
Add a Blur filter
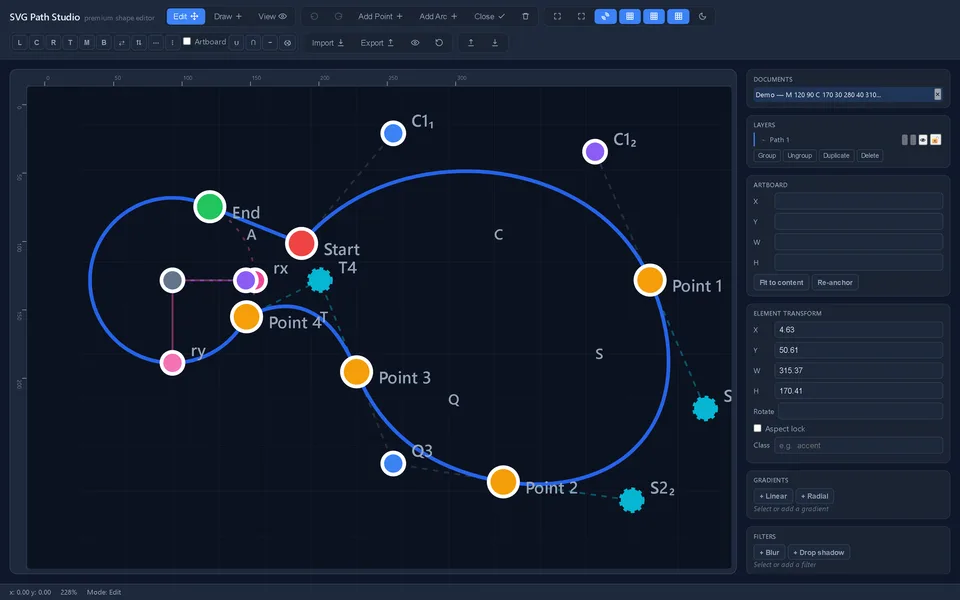coord(769,552)
